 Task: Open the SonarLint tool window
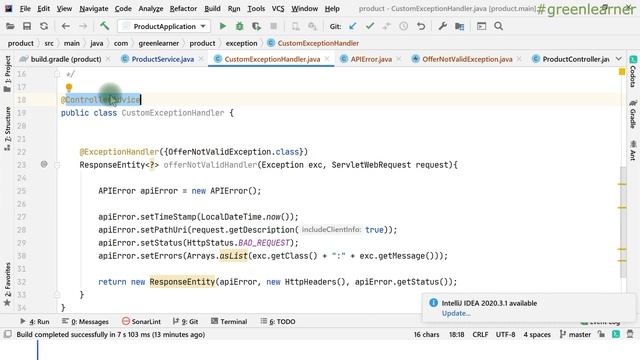[141, 322]
